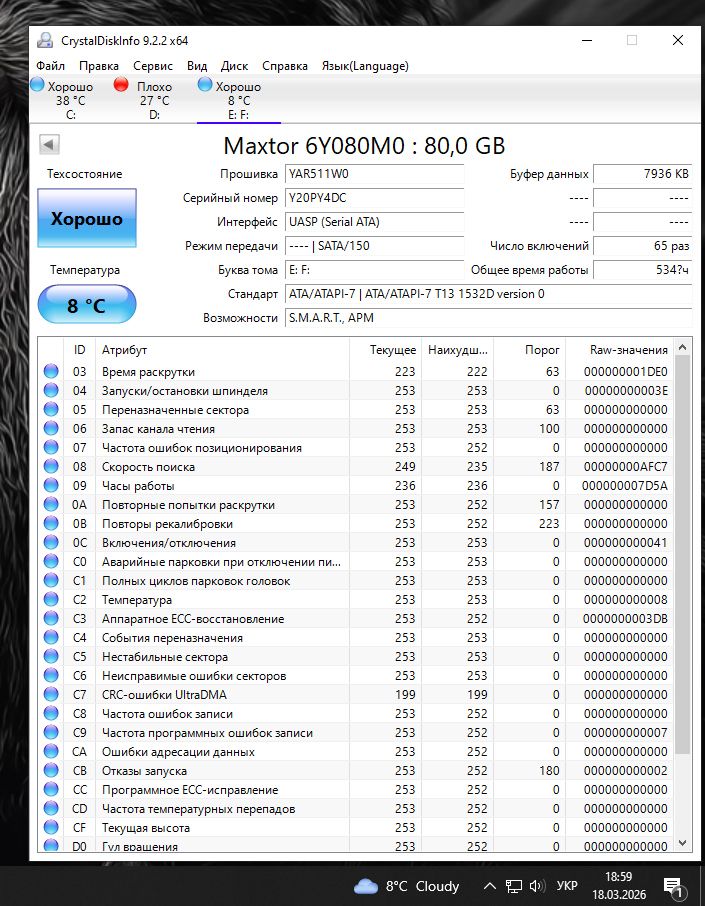Screen dimensions: 705x906
Task: Click status orb for Скорость поиска
Action: point(51,466)
